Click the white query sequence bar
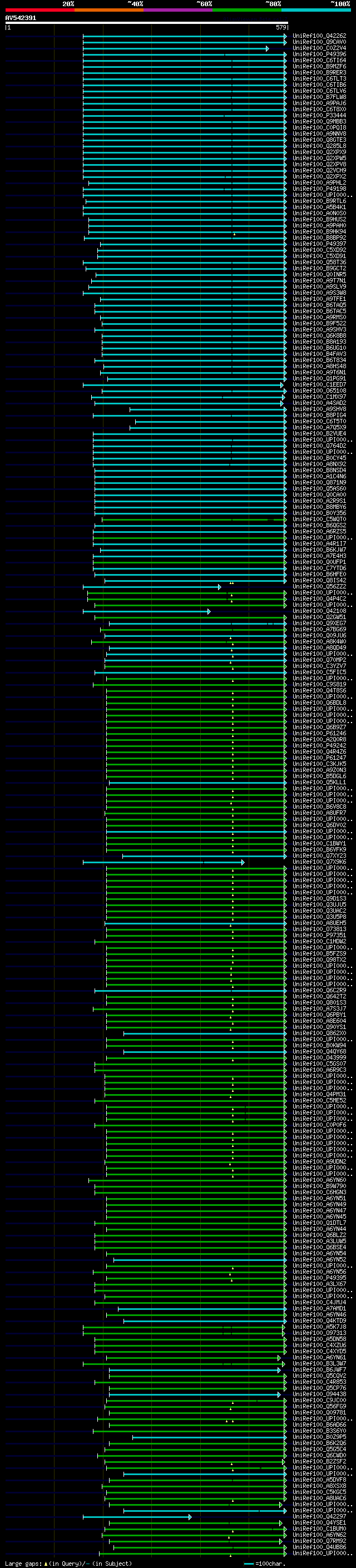Image resolution: width=356 pixels, height=1568 pixels. pyautogui.click(x=147, y=22)
